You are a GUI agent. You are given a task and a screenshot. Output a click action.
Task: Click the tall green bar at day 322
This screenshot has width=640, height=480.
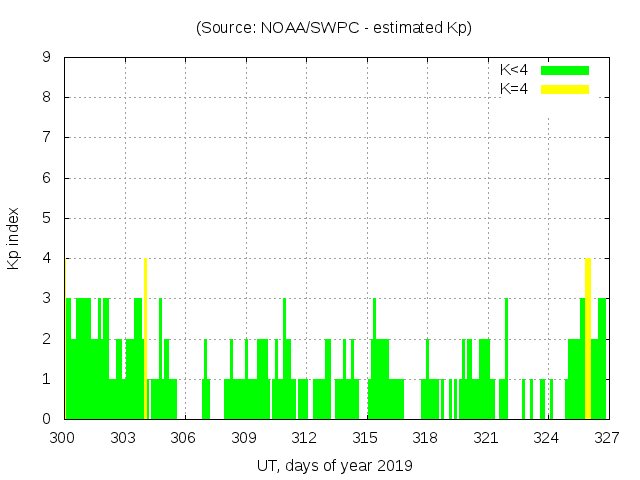pyautogui.click(x=506, y=358)
